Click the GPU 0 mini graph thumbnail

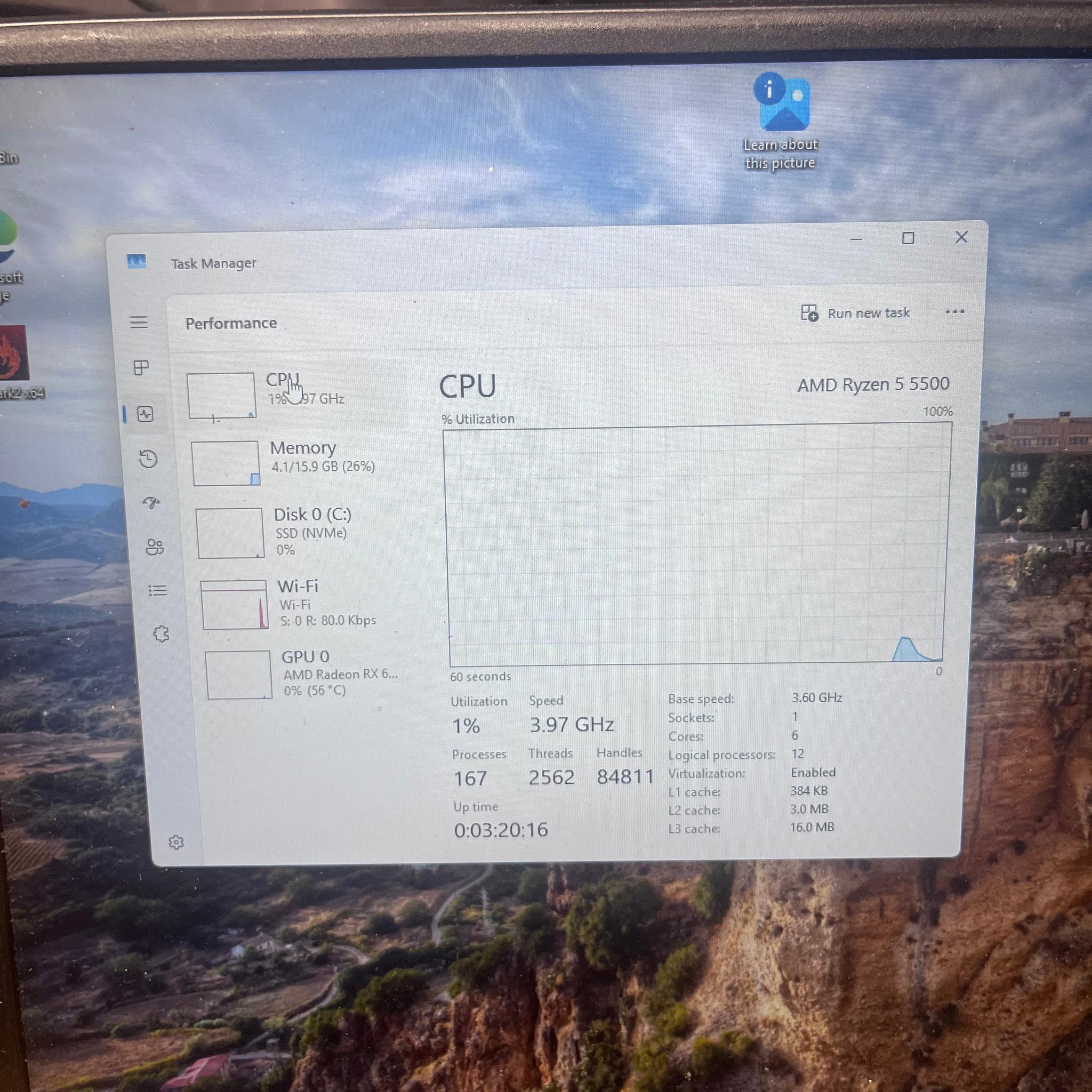coord(238,675)
